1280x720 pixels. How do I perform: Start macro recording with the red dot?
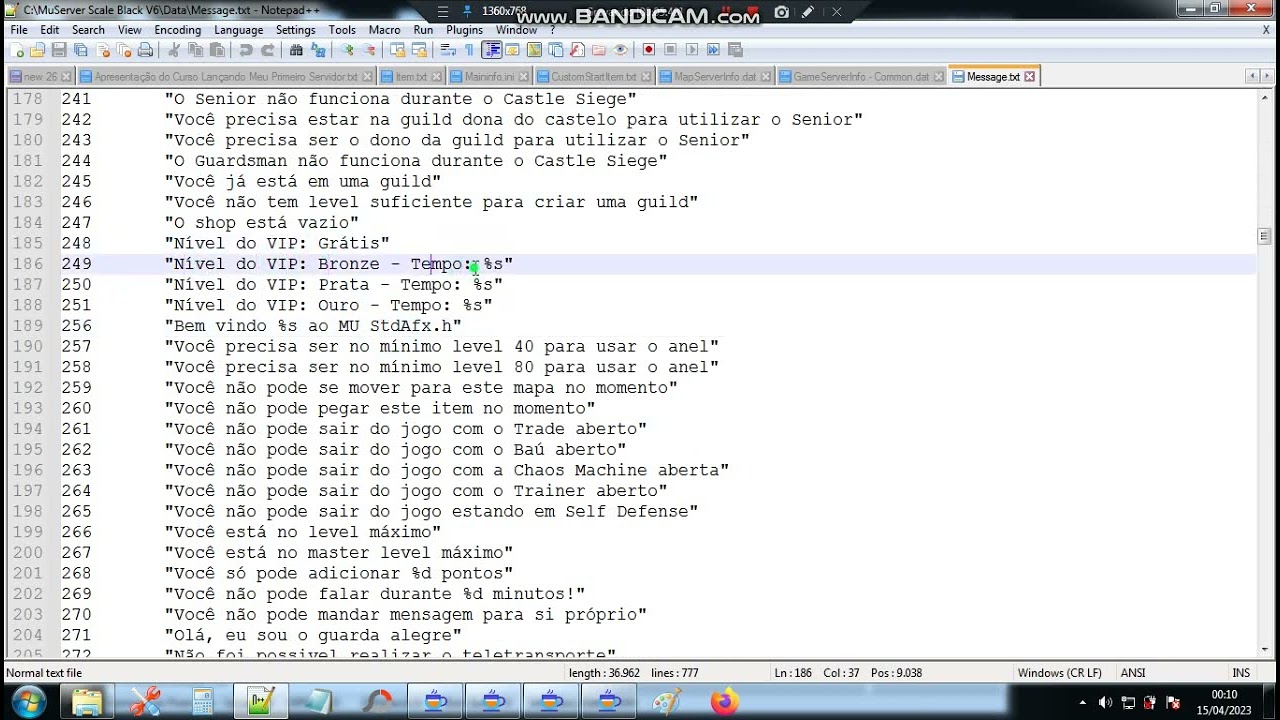pyautogui.click(x=649, y=50)
